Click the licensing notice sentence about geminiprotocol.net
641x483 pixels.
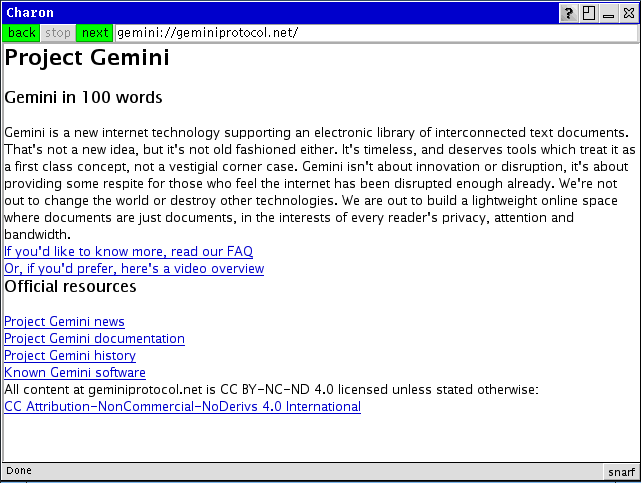tap(271, 389)
